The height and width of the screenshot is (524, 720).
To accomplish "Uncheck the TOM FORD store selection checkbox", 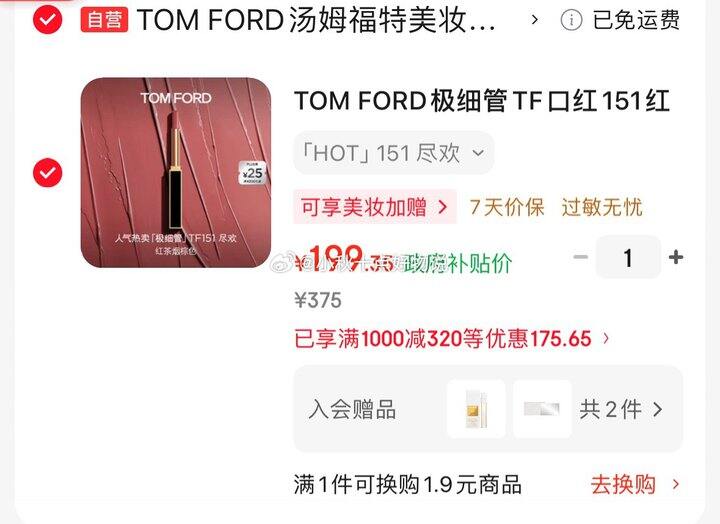I will (48, 19).
